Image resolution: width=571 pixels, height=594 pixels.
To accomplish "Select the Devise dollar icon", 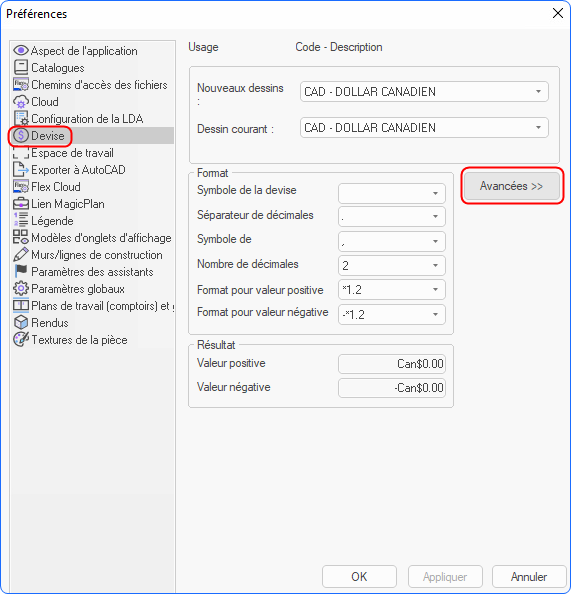I will pyautogui.click(x=21, y=136).
